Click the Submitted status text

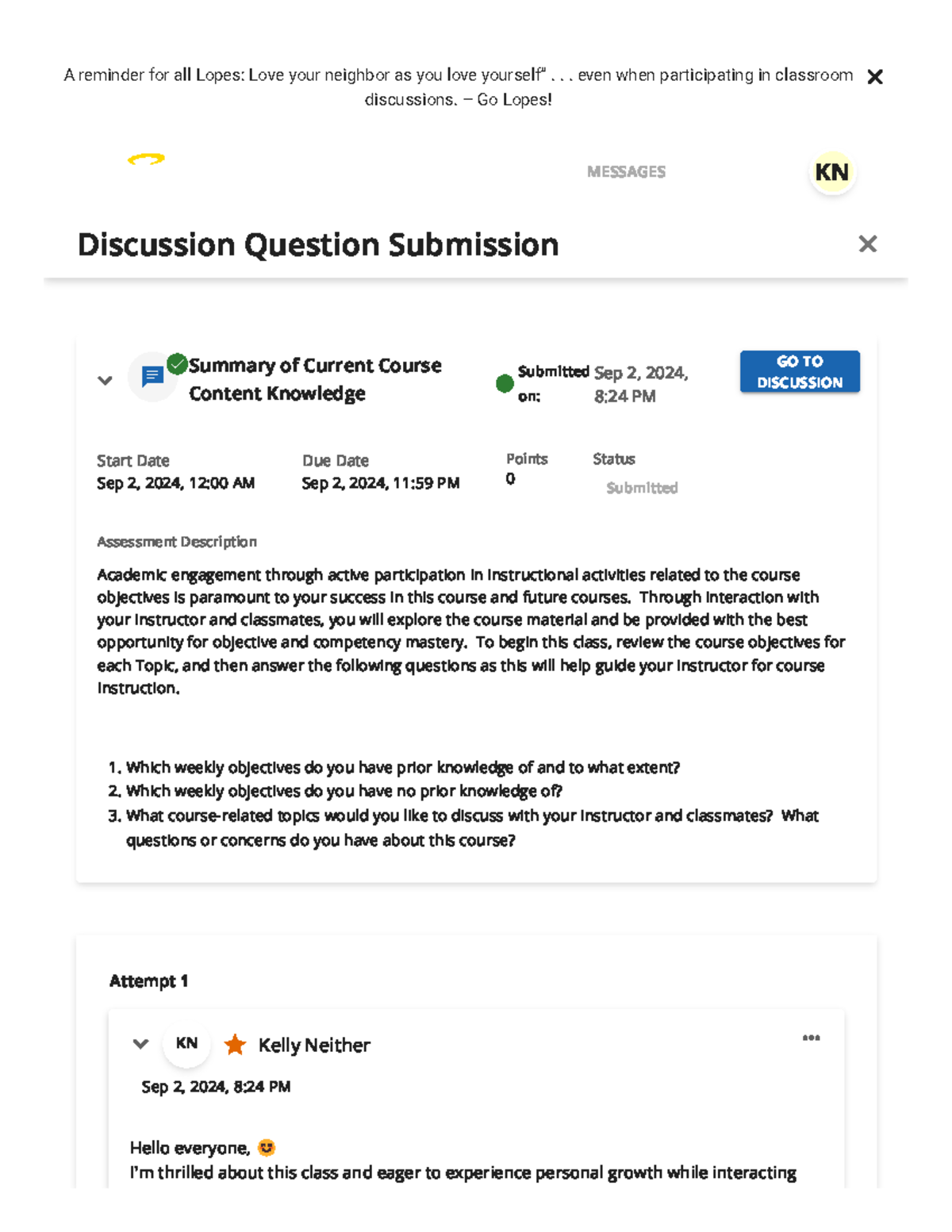641,488
